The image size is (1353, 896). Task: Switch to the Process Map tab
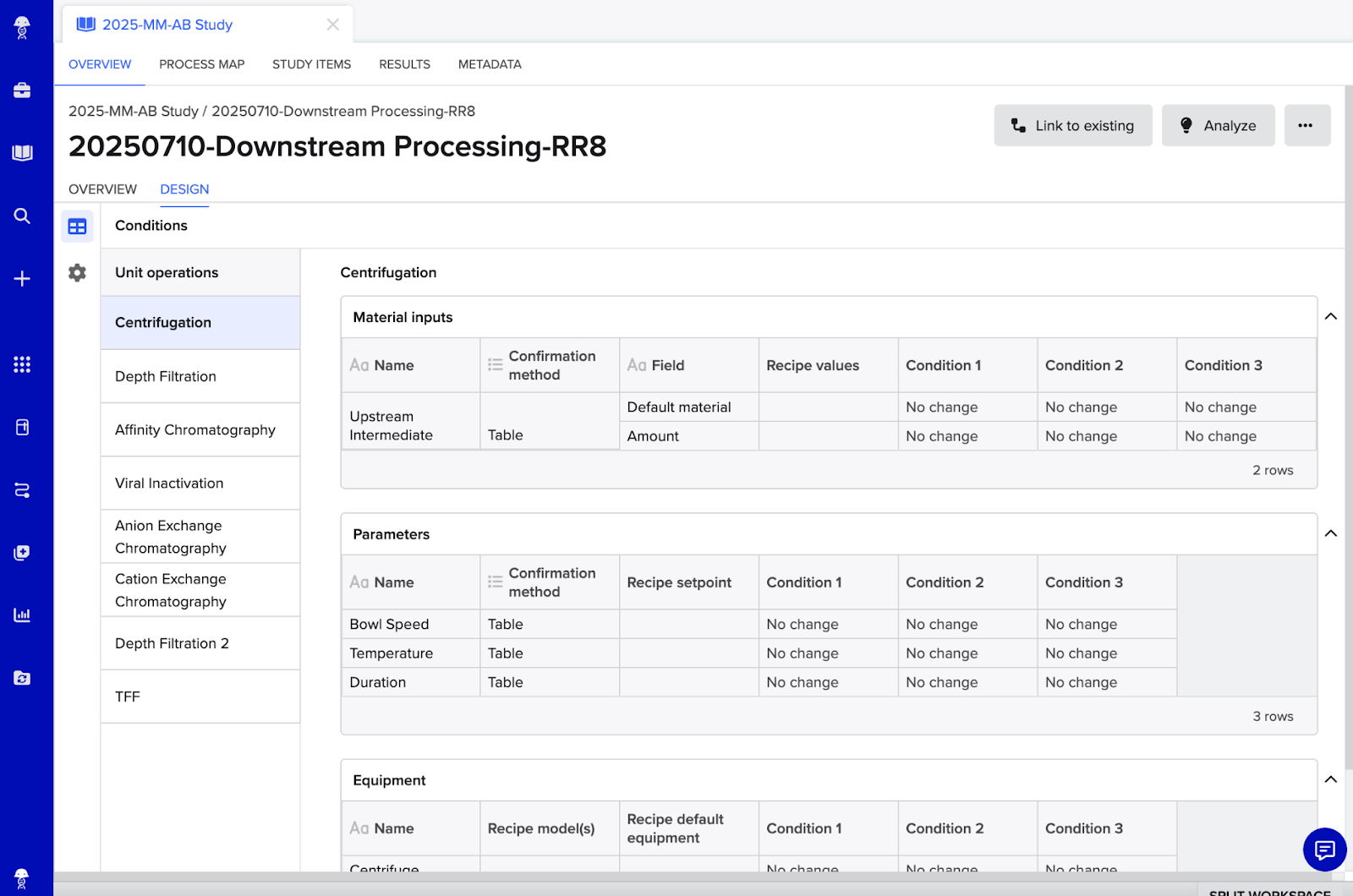(201, 64)
